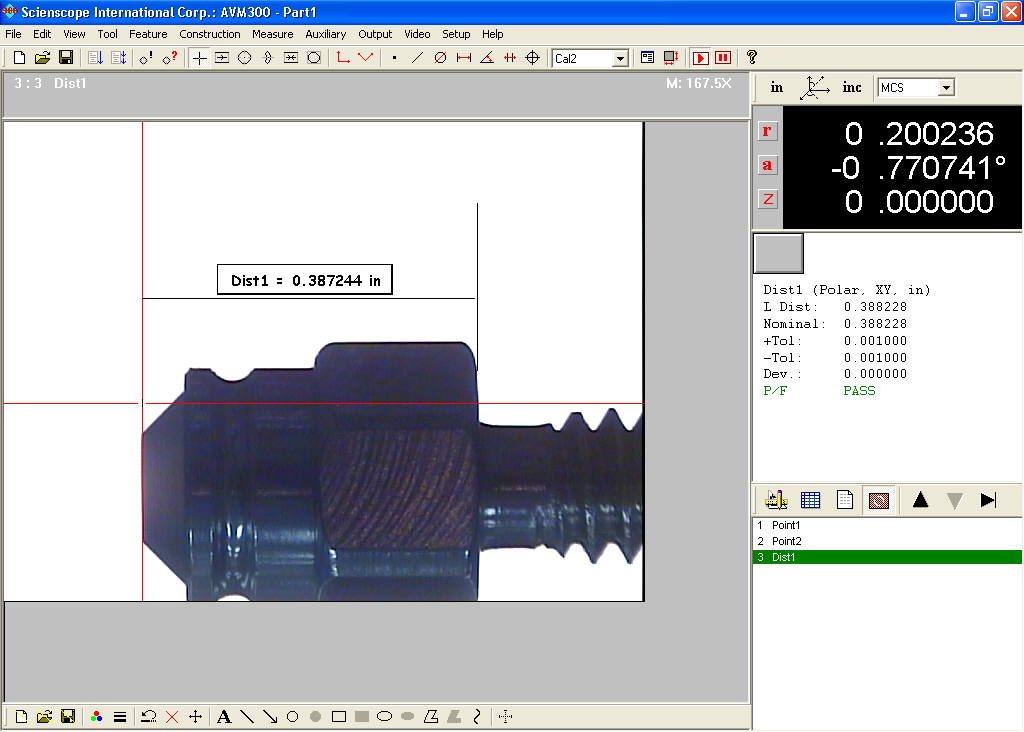The height and width of the screenshot is (732, 1024).
Task: Click the circle with exclamation mark icon
Action: 146,57
